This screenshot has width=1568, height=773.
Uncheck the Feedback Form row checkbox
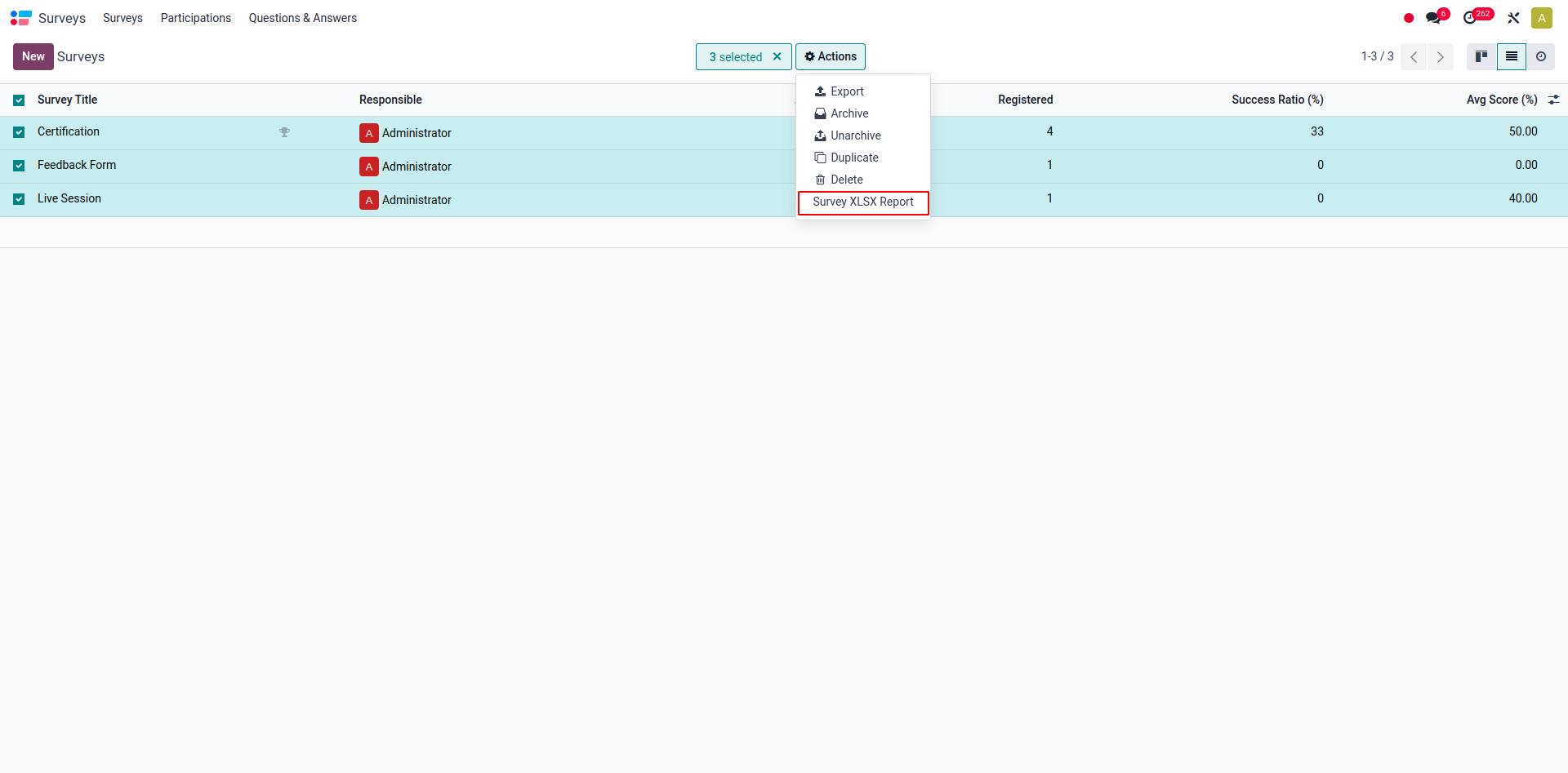[19, 166]
